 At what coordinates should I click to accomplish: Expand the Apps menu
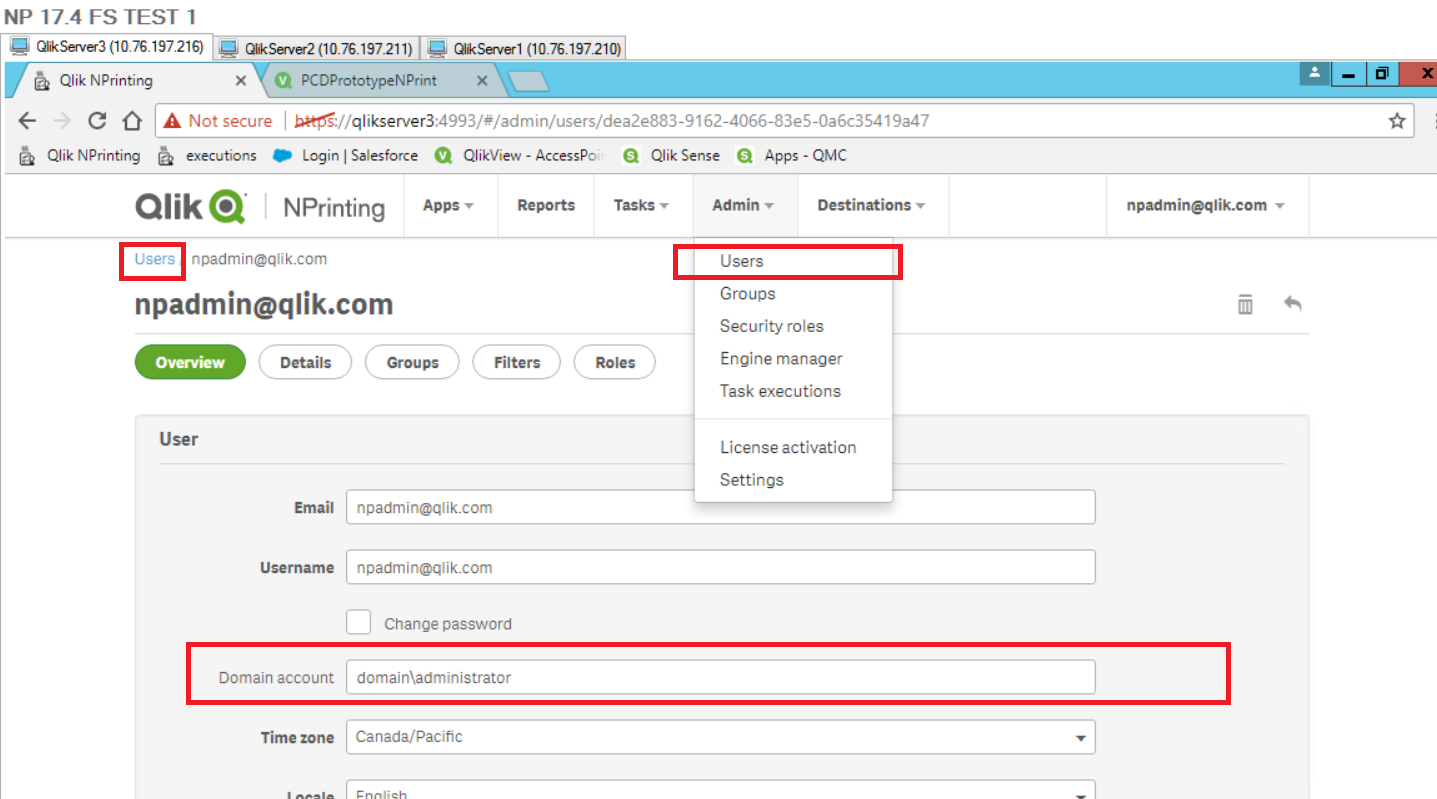click(x=448, y=205)
